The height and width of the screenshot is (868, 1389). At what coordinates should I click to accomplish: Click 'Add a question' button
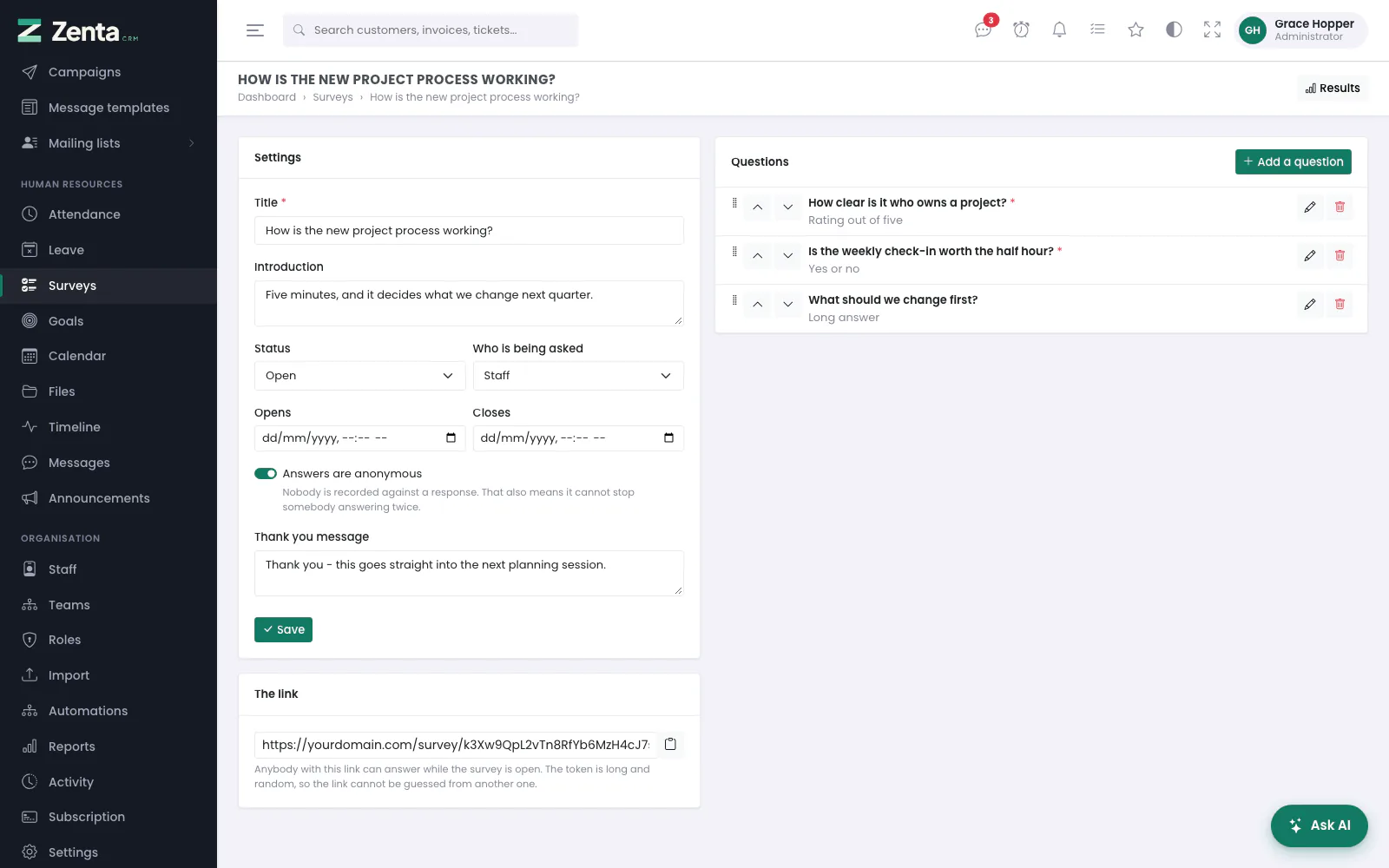pos(1293,161)
